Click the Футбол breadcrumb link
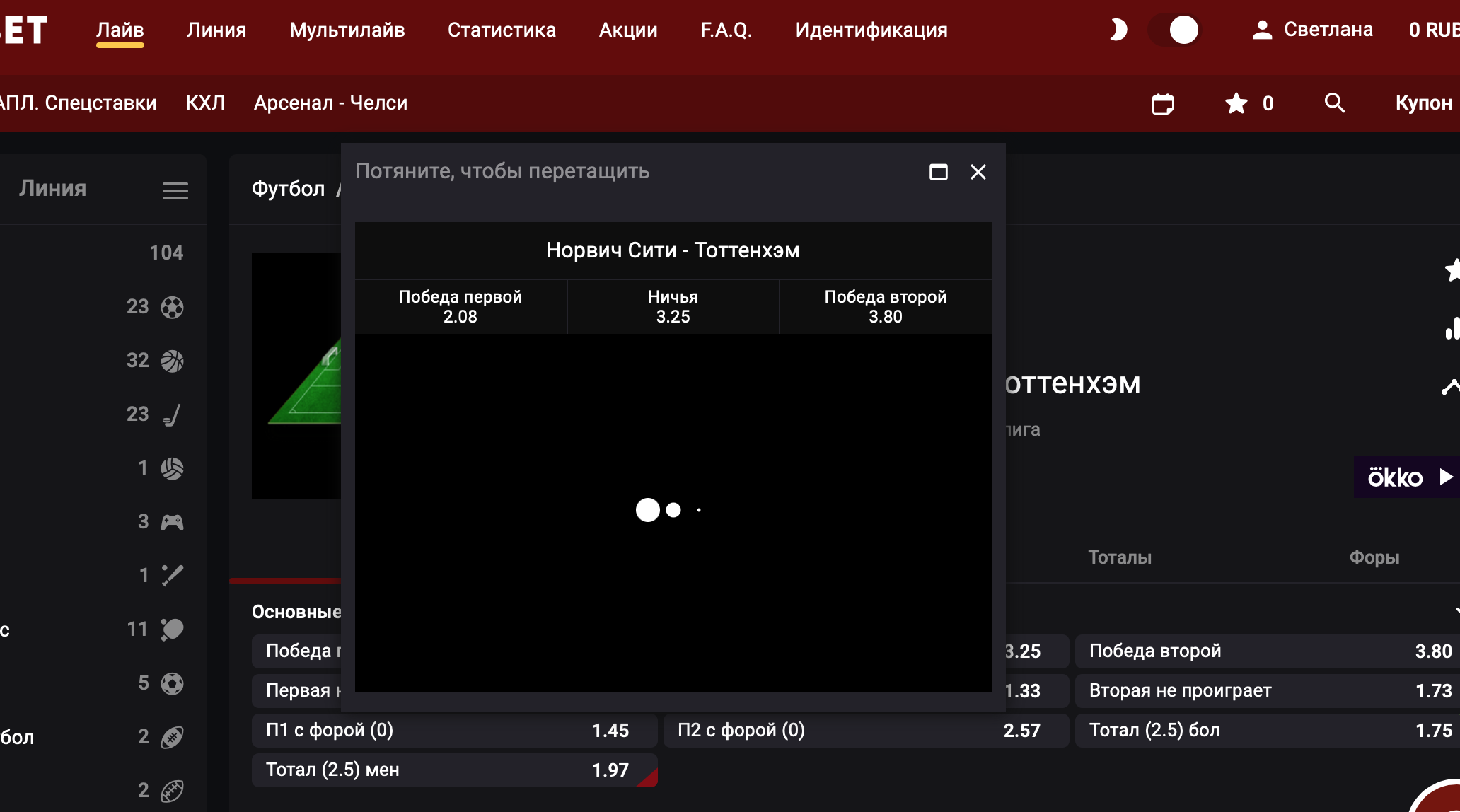1460x812 pixels. pyautogui.click(x=288, y=189)
